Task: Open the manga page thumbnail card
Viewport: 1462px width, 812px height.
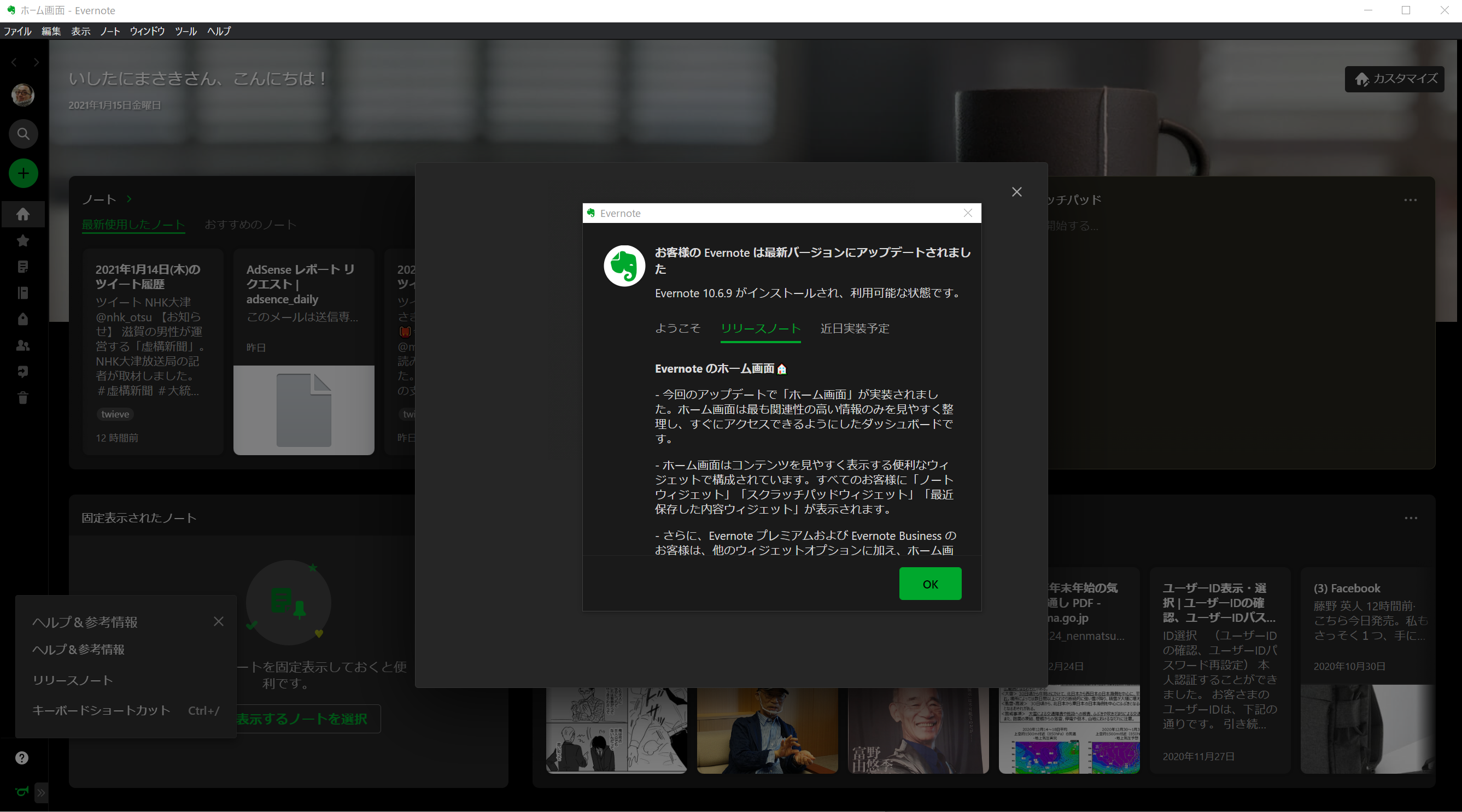Action: point(616,731)
